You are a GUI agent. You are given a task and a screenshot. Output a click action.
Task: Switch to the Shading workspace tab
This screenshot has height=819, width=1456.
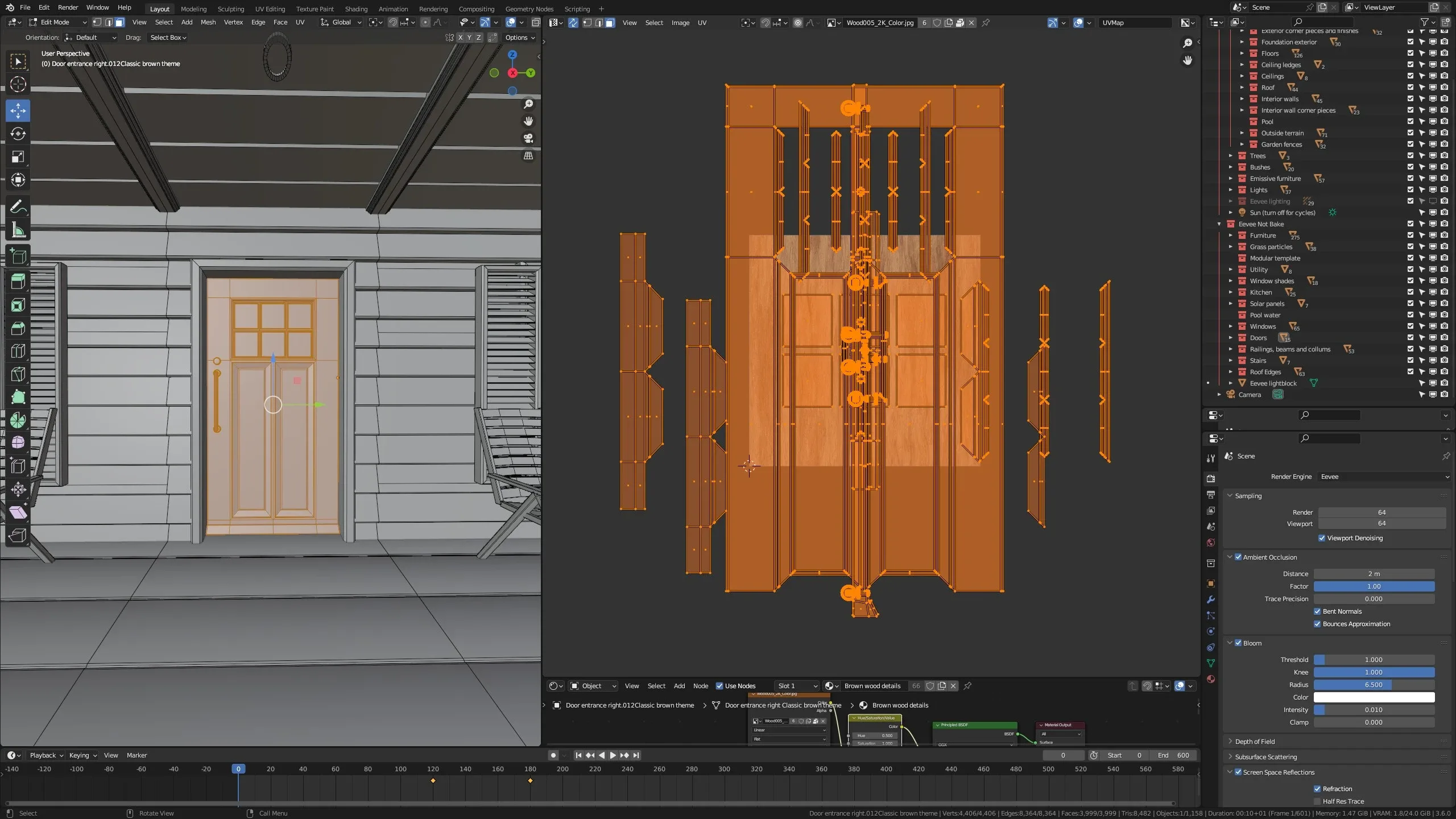tap(356, 9)
